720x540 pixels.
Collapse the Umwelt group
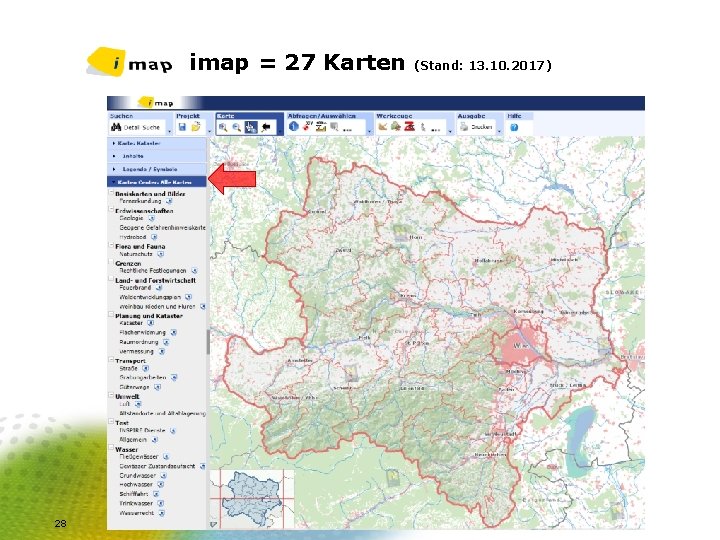[111, 395]
